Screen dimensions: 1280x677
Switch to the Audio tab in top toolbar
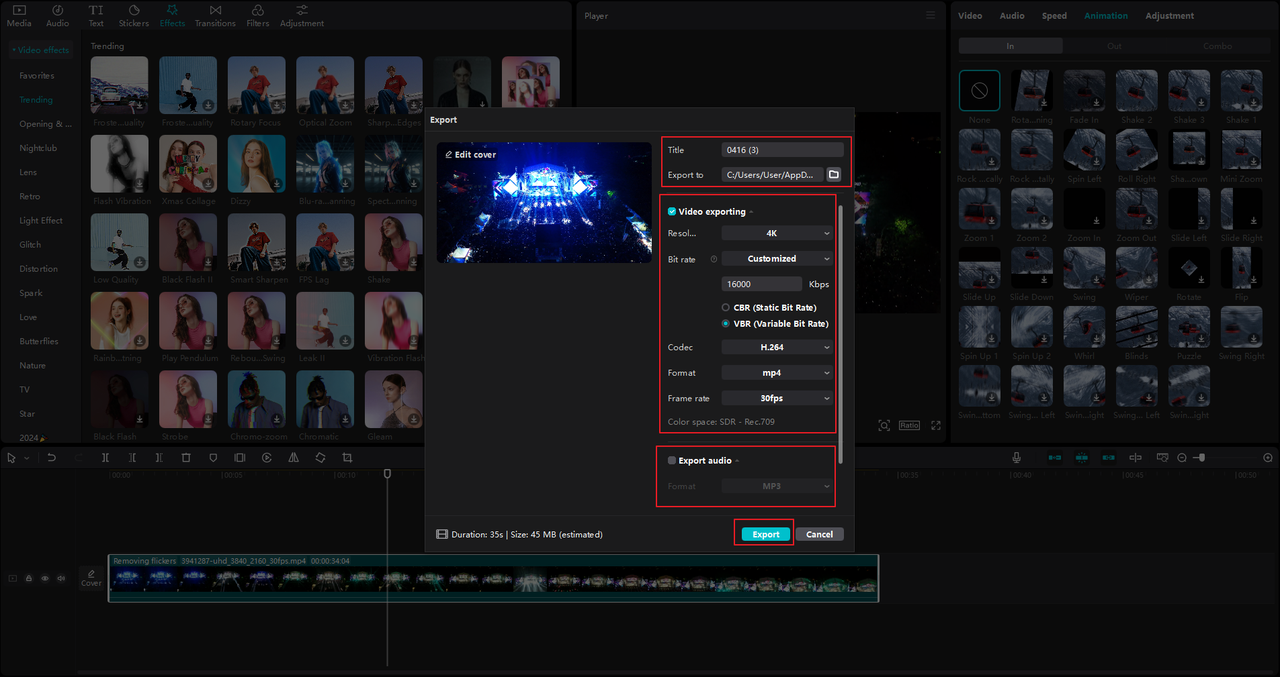click(58, 15)
